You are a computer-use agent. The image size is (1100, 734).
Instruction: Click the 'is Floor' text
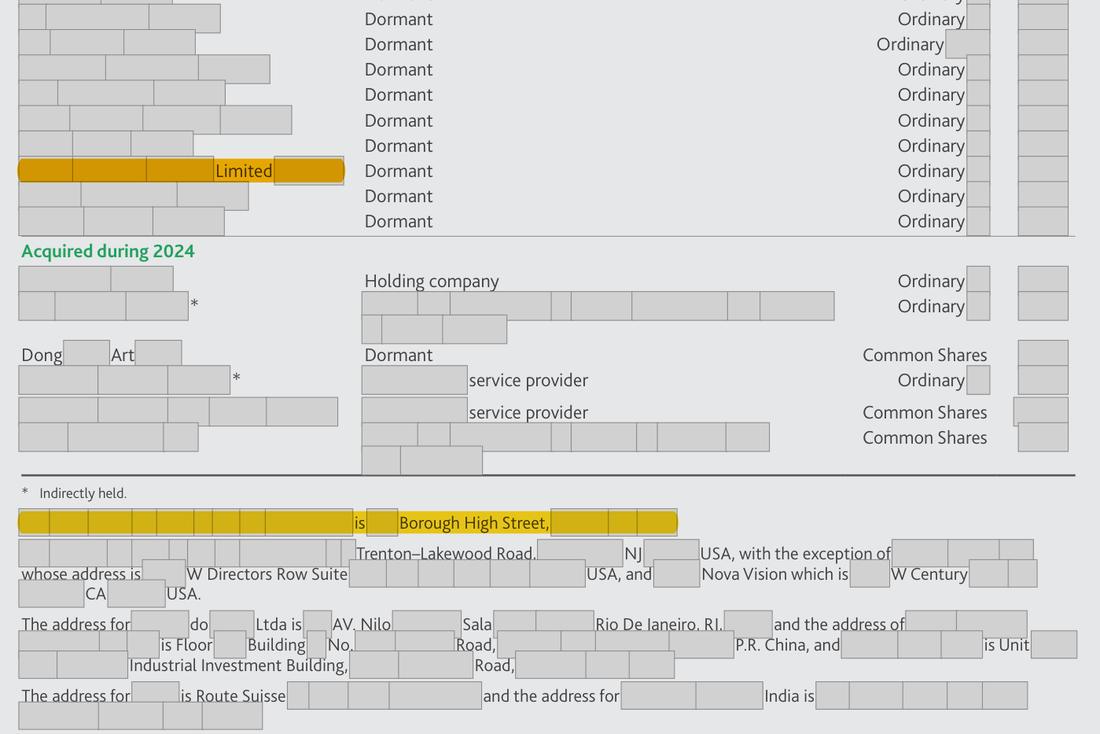click(x=187, y=645)
